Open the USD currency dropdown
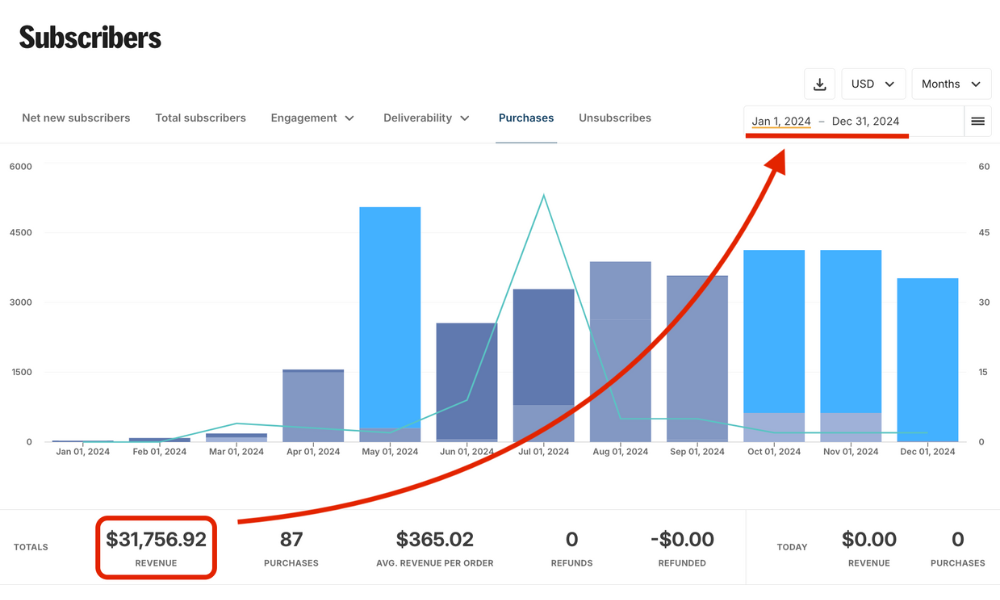This screenshot has height=600, width=1000. tap(873, 84)
